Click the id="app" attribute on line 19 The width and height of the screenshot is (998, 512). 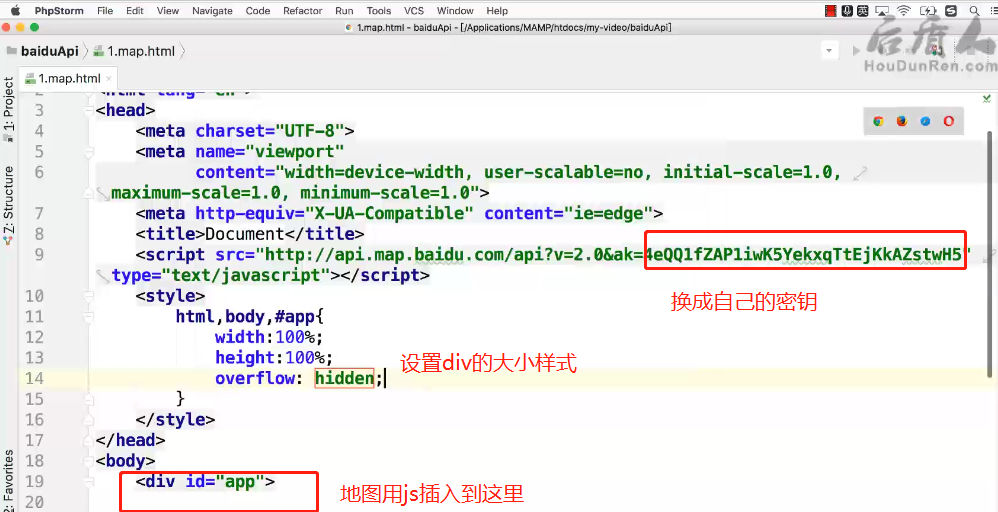[x=225, y=481]
